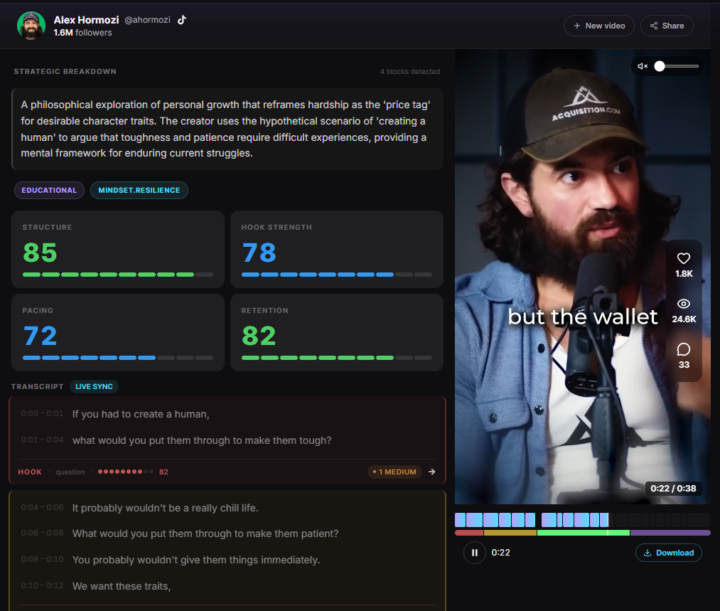The image size is (720, 611).
Task: Click the strategic breakdown summary paragraph
Action: [x=227, y=129]
